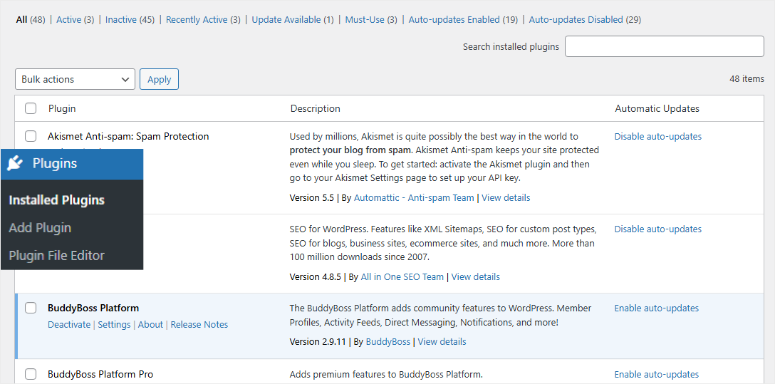Open the BuddyBoss author link
The width and height of the screenshot is (775, 384).
click(x=388, y=341)
